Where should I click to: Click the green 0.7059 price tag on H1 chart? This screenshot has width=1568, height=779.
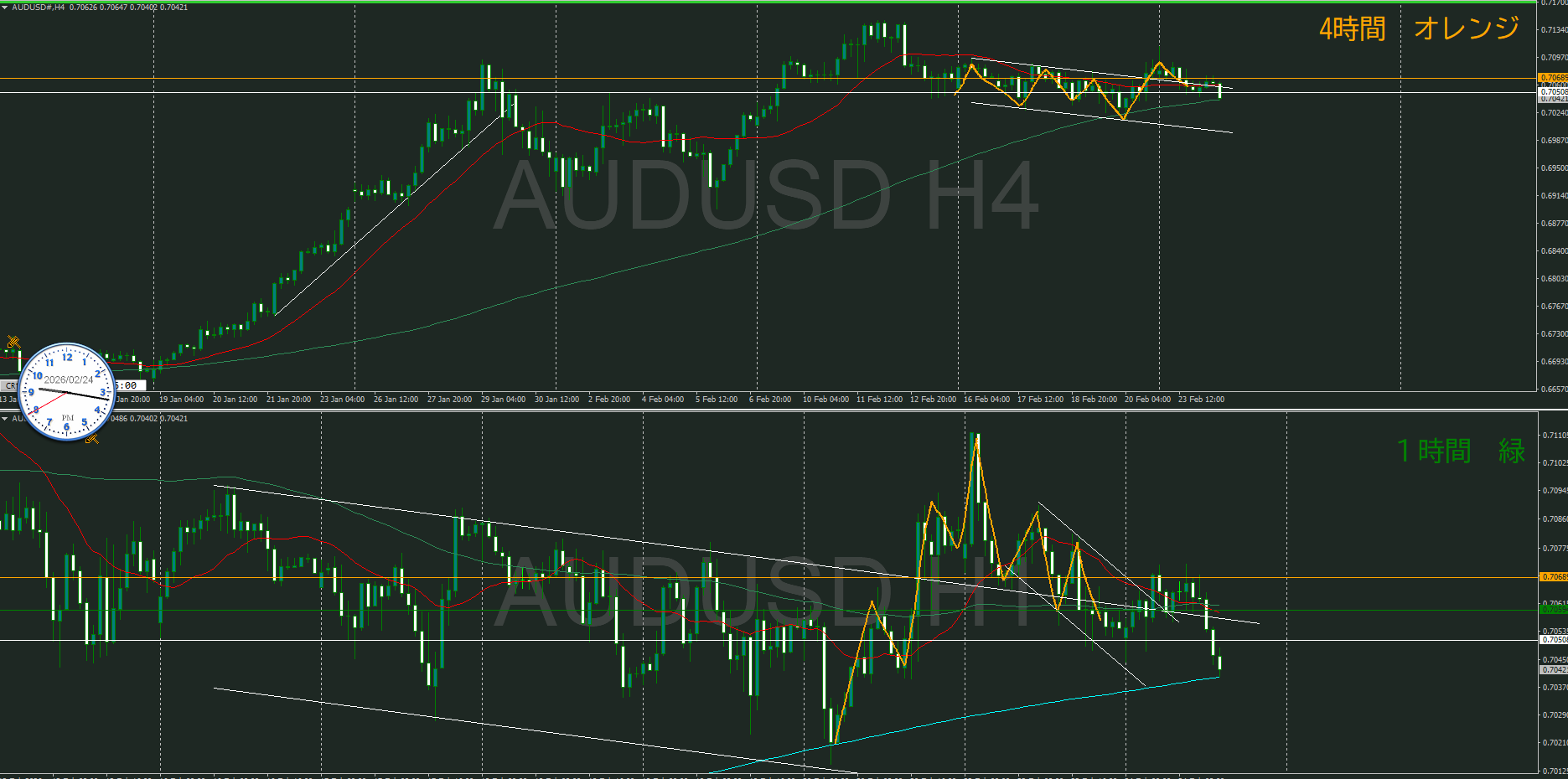click(x=1553, y=610)
